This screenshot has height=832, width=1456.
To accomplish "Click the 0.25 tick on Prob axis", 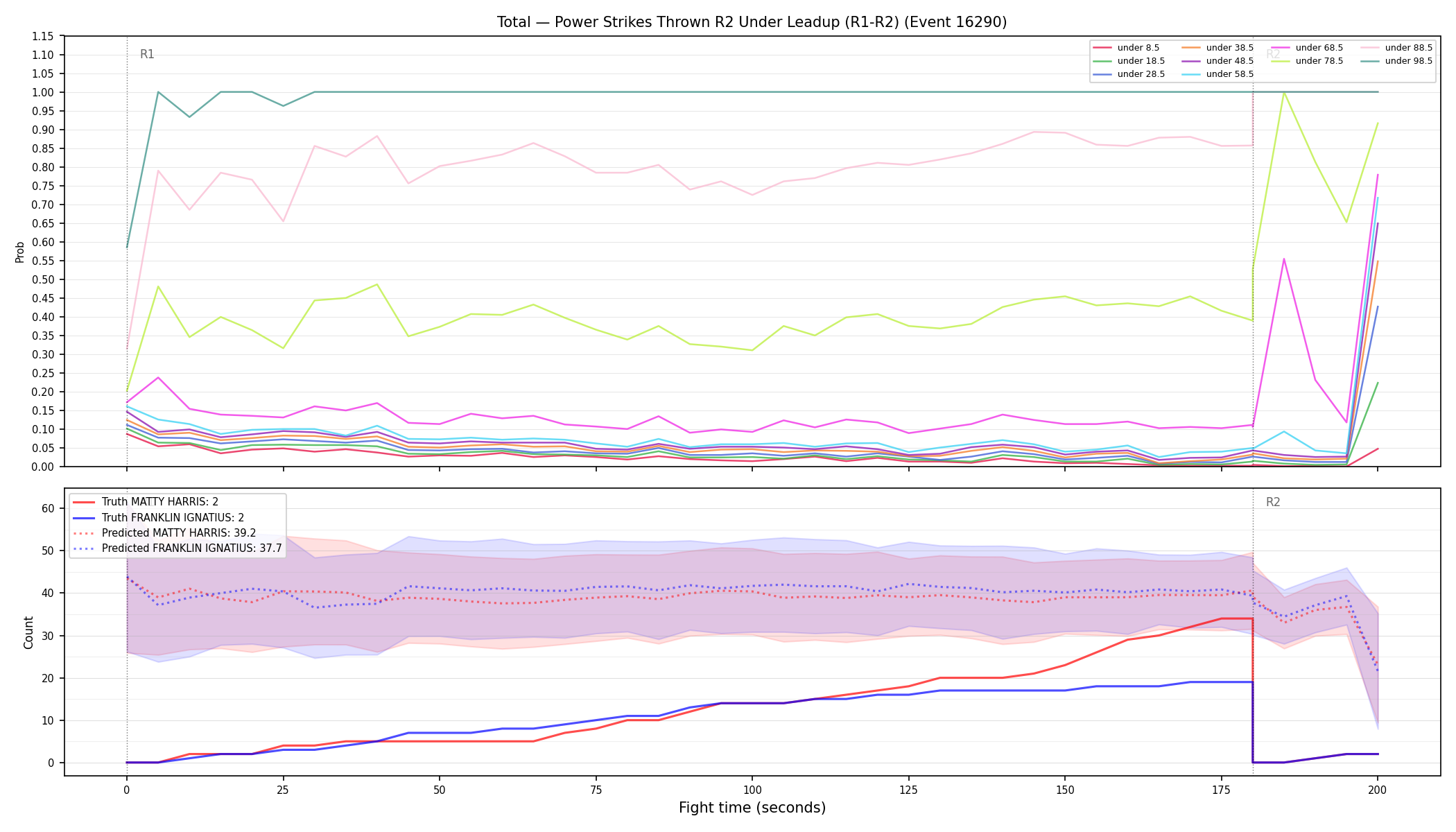I will click(43, 373).
